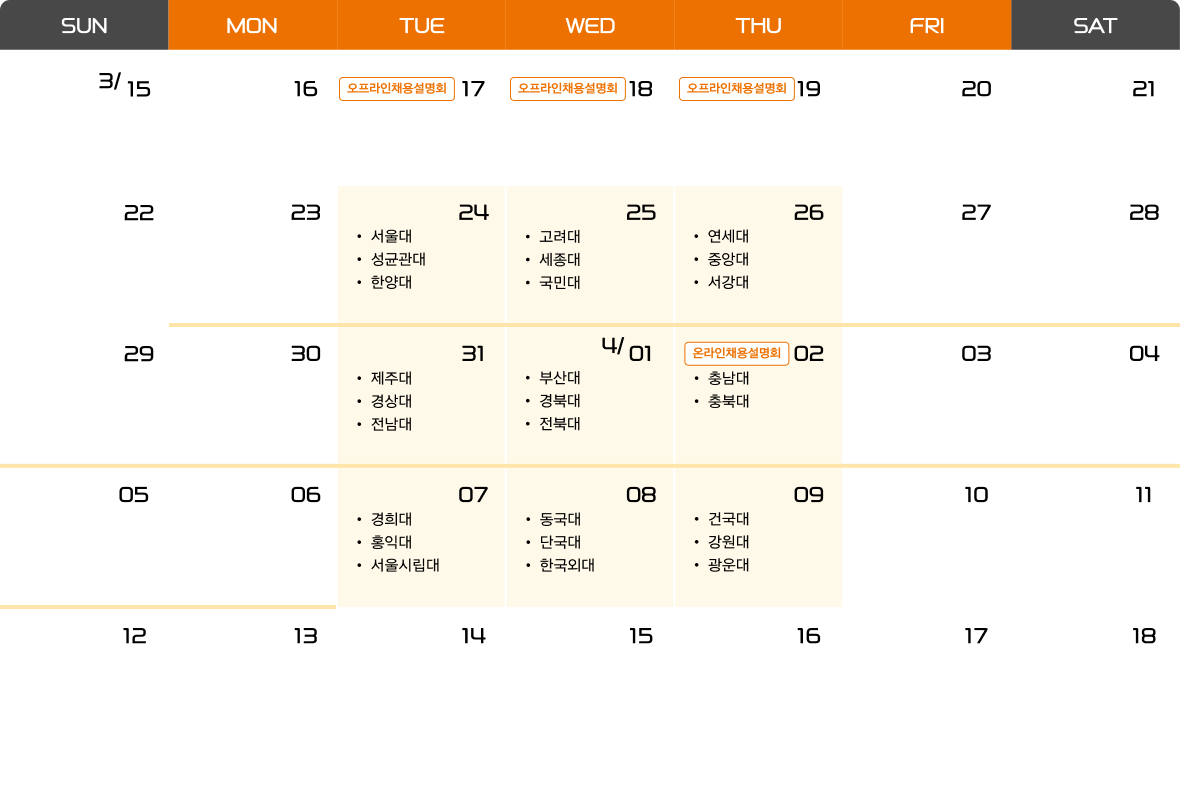Select the SAT column header
Screen dimensions: 1180x796
coord(1095,25)
